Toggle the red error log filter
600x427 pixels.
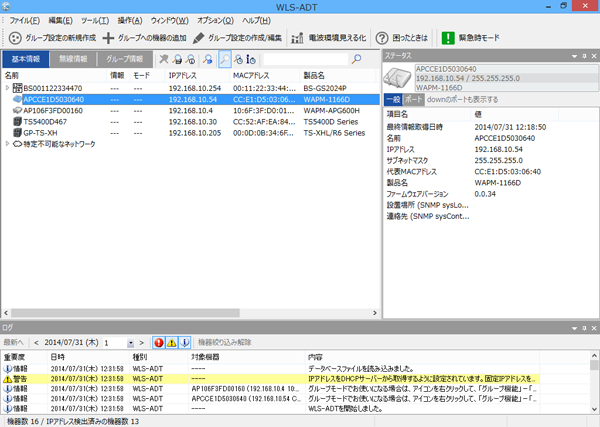coord(159,342)
